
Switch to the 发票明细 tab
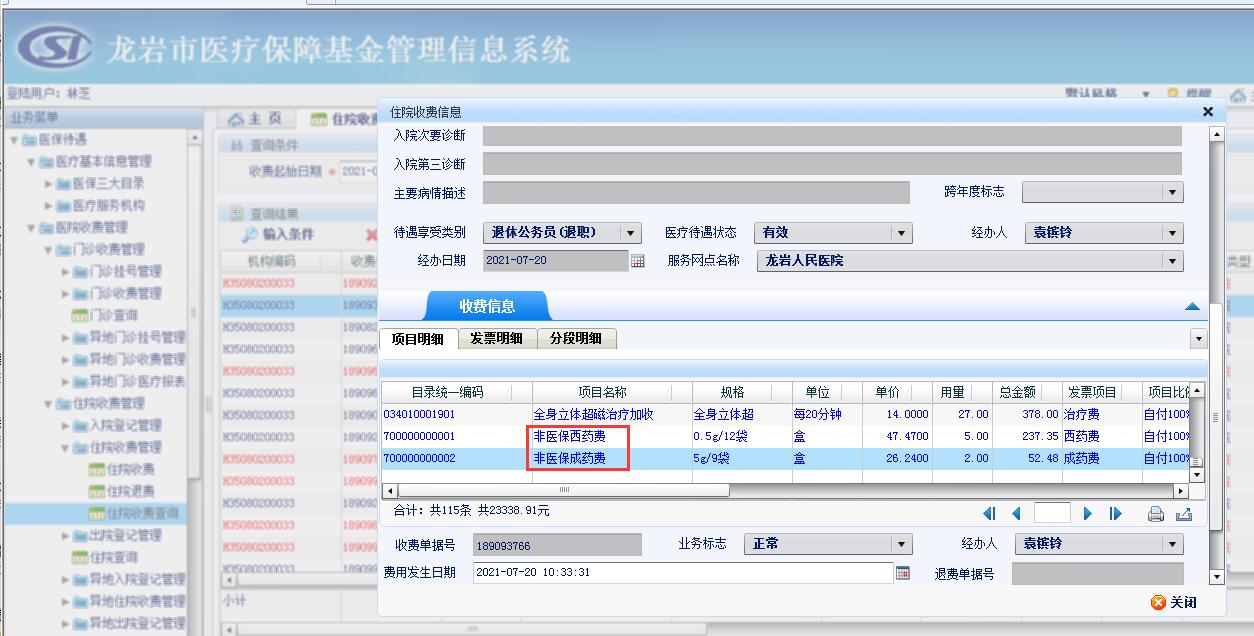click(x=497, y=339)
